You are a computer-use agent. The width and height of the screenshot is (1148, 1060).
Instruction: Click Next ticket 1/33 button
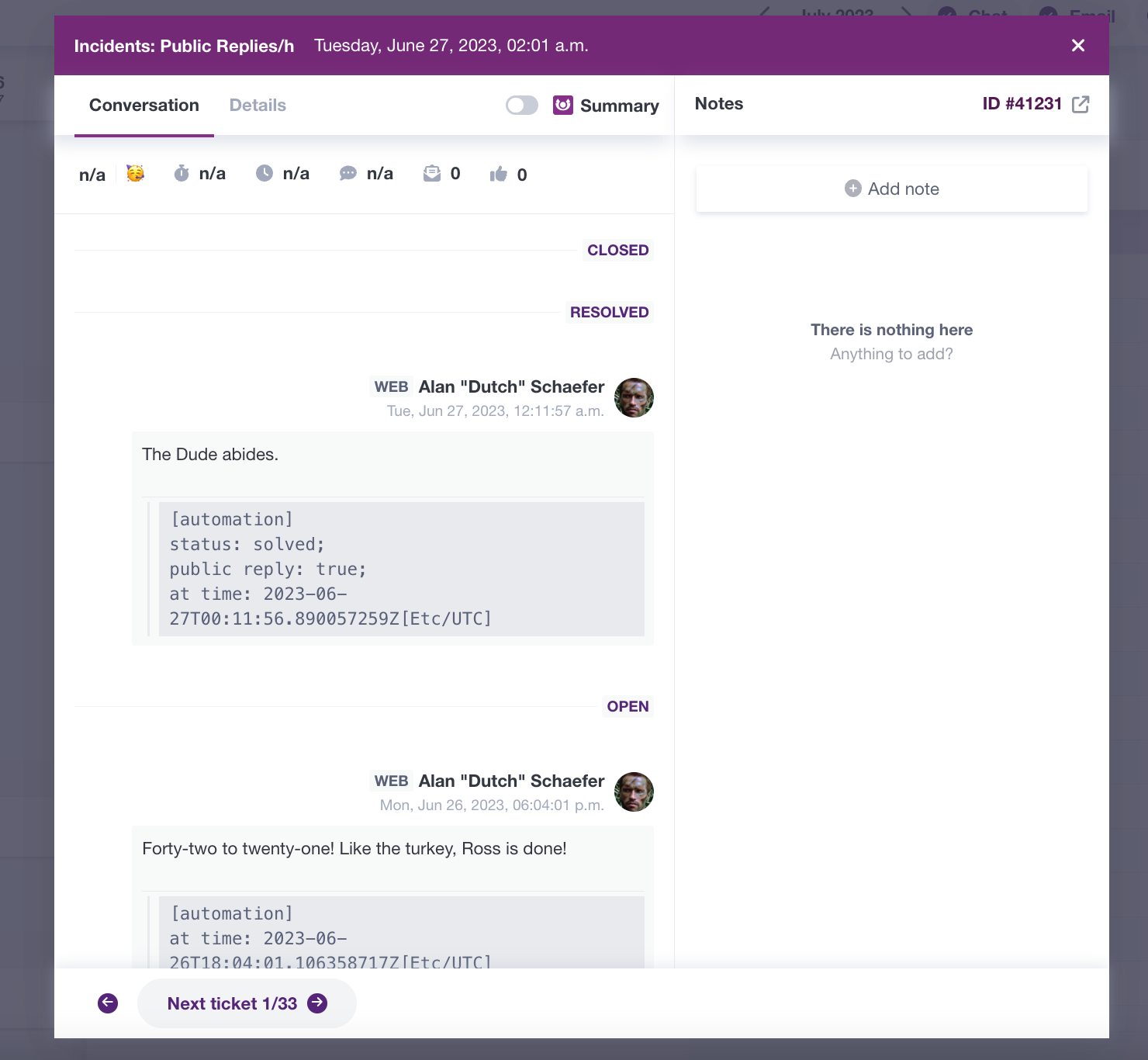click(x=247, y=1003)
